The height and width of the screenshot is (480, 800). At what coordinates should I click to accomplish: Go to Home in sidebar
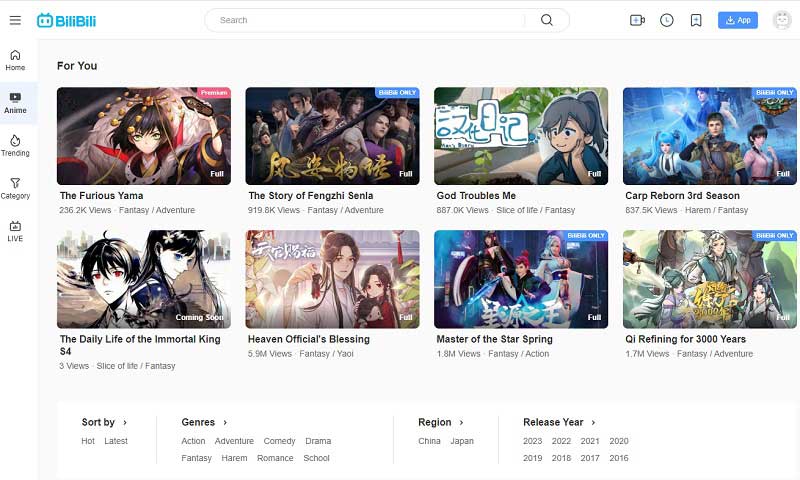click(x=15, y=60)
